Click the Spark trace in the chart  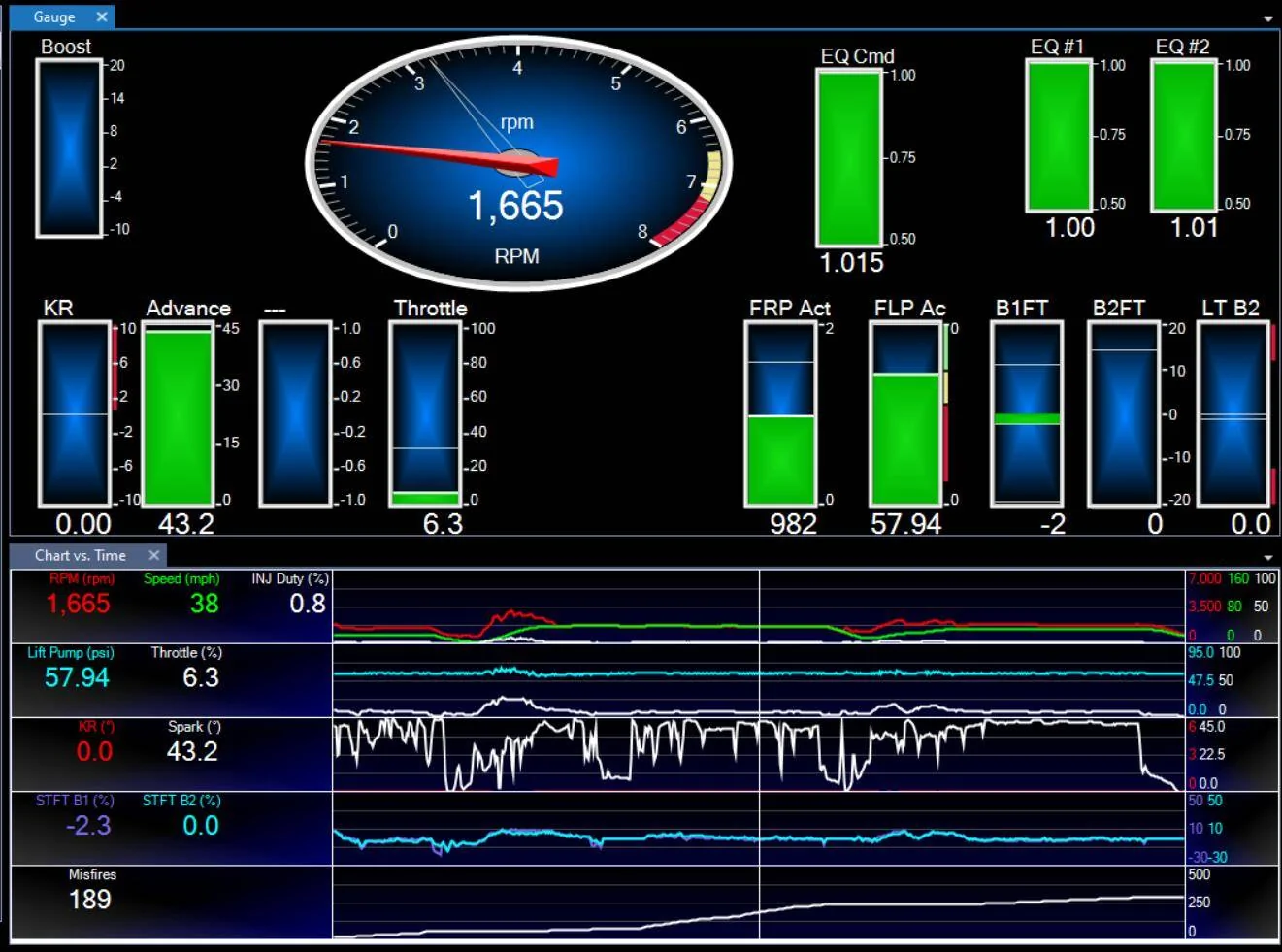pyautogui.click(x=758, y=754)
